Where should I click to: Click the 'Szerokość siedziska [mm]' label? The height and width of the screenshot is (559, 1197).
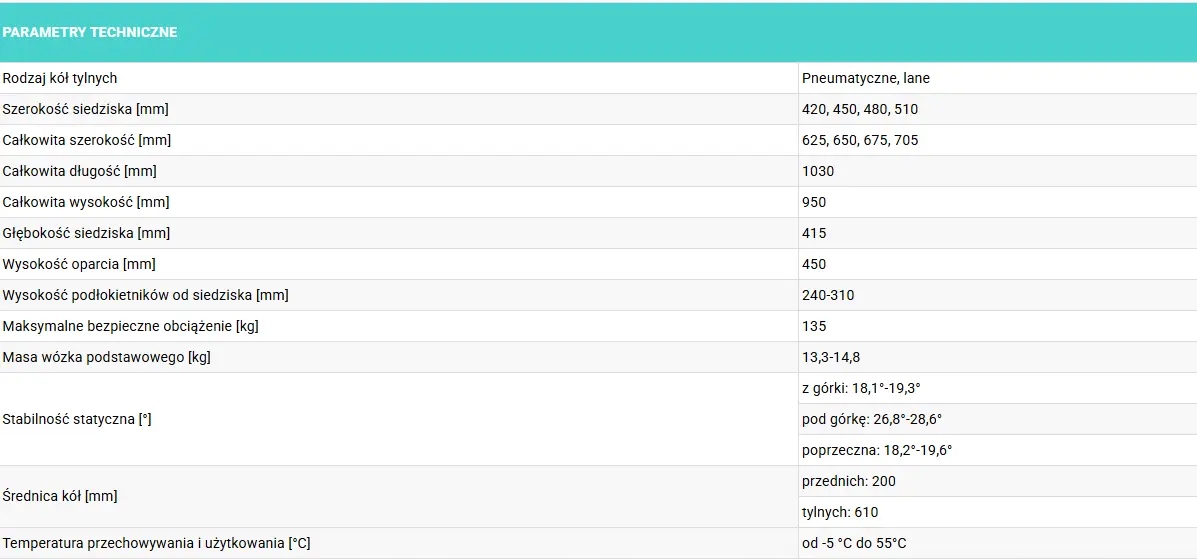tap(85, 109)
